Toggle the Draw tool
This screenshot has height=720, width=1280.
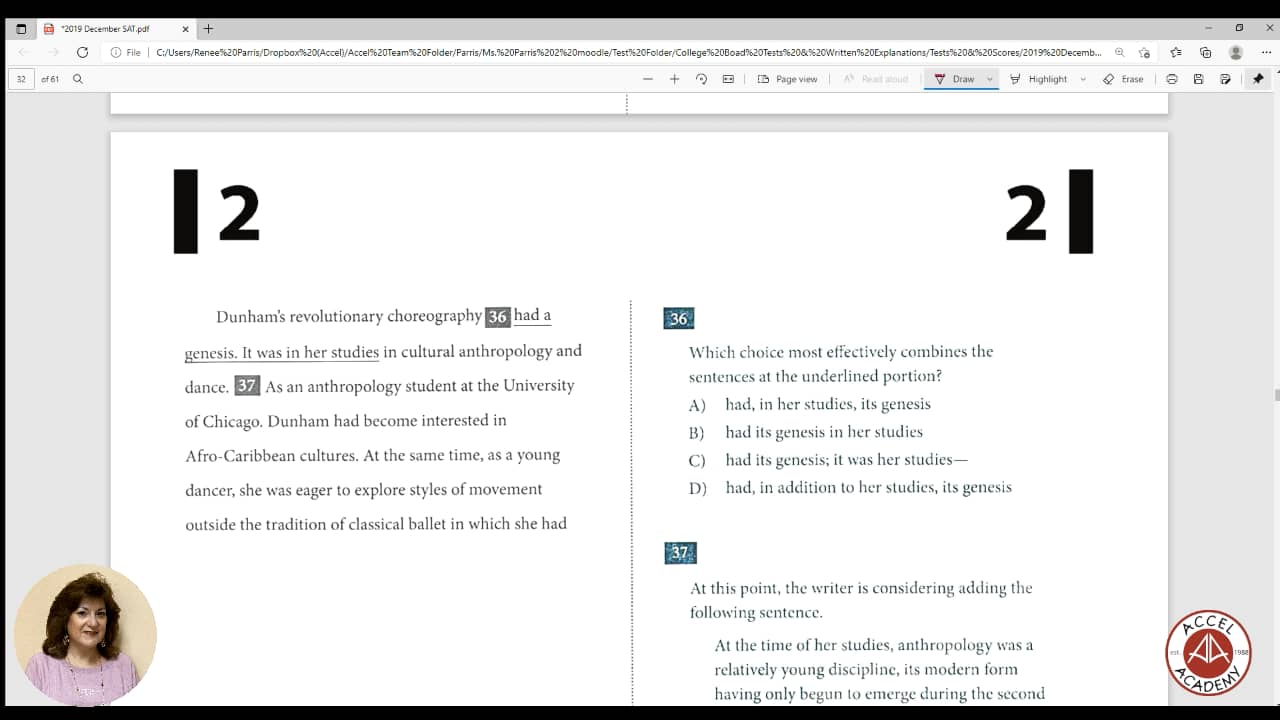click(954, 79)
